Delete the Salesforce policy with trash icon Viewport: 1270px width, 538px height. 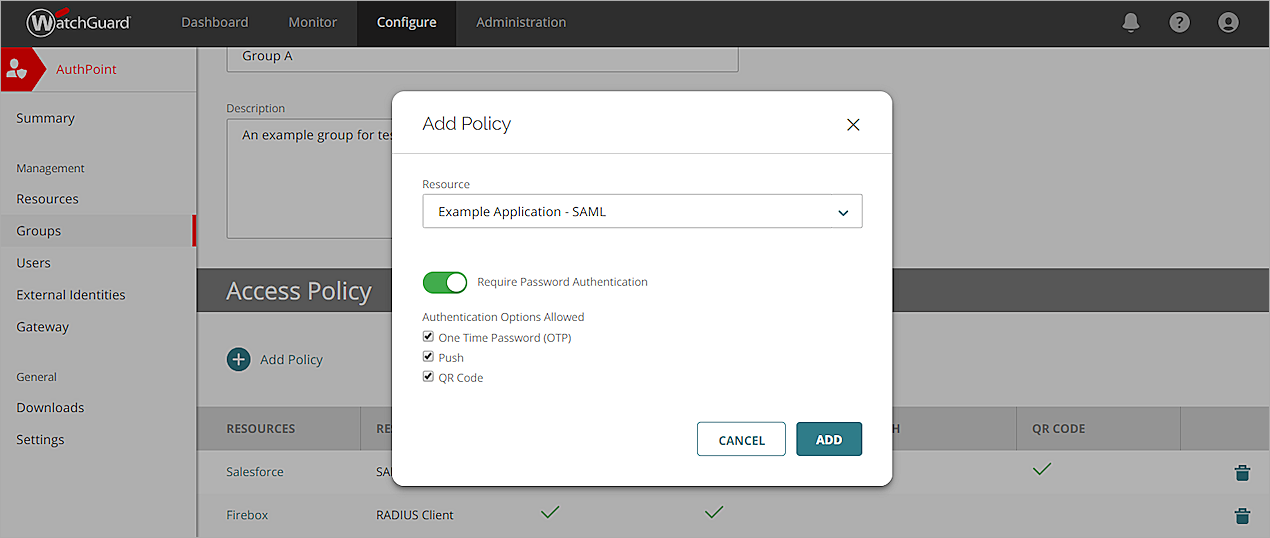click(x=1242, y=472)
